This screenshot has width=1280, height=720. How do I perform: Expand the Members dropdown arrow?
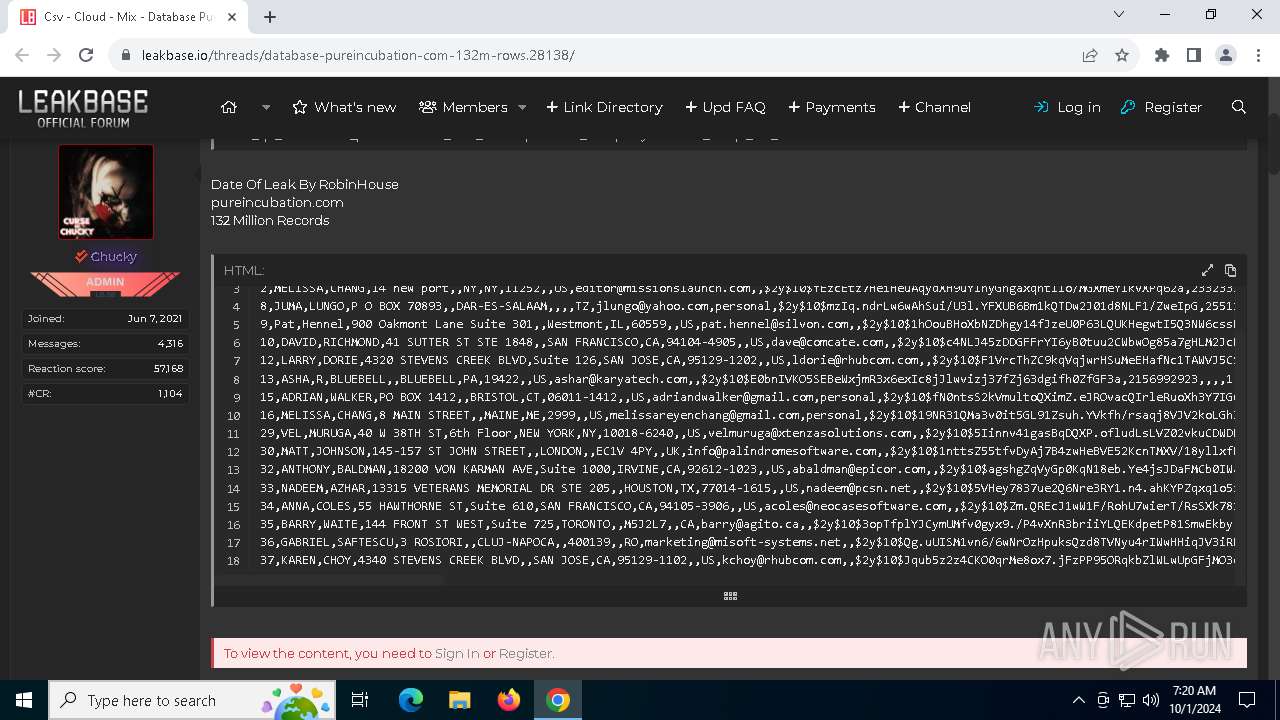pos(522,107)
